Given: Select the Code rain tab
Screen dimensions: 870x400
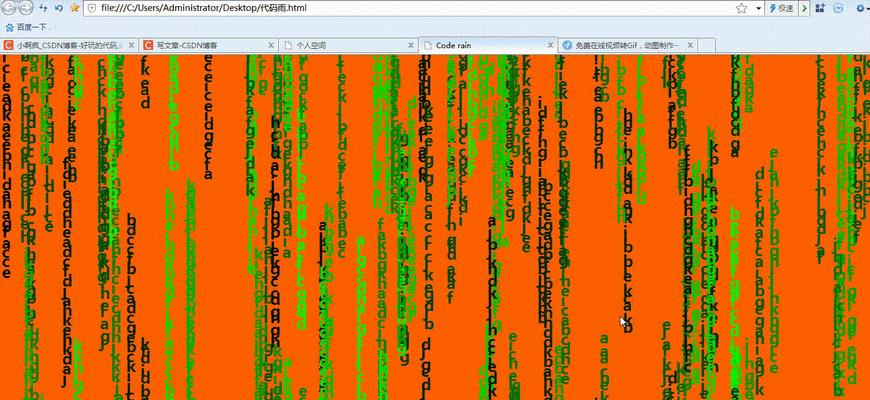Looking at the screenshot, I should click(x=488, y=45).
